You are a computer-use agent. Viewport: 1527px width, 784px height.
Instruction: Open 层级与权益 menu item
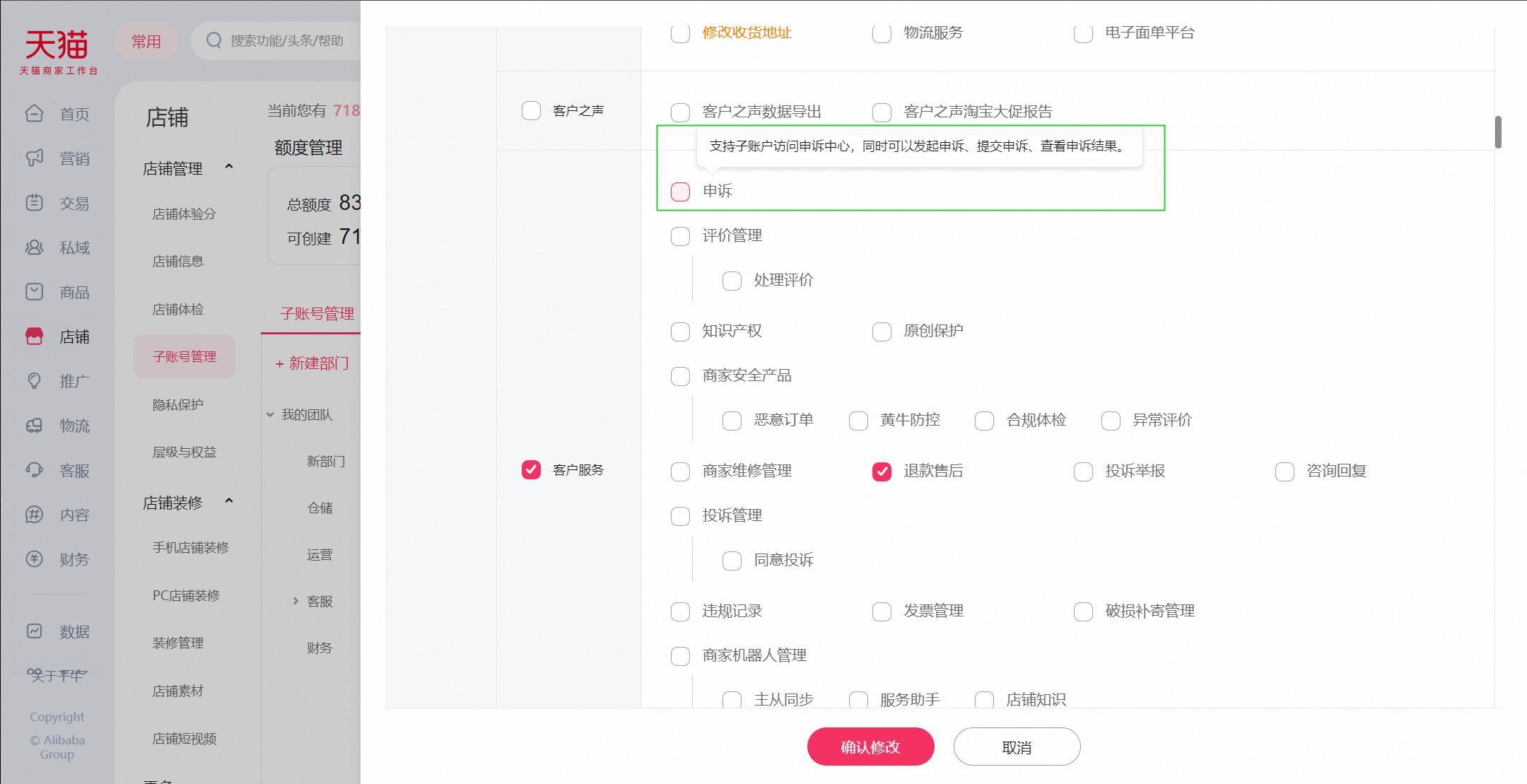tap(185, 452)
